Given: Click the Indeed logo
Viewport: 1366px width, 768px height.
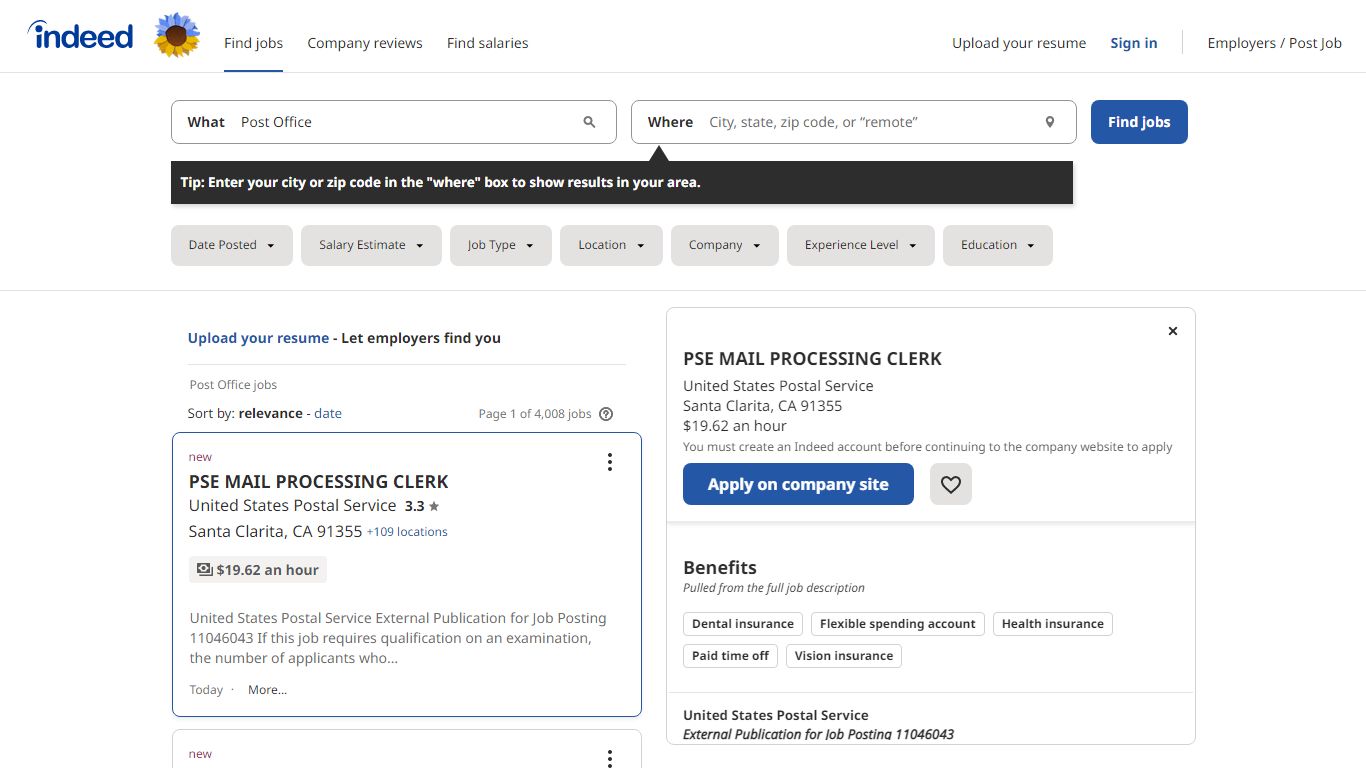Looking at the screenshot, I should pos(80,36).
